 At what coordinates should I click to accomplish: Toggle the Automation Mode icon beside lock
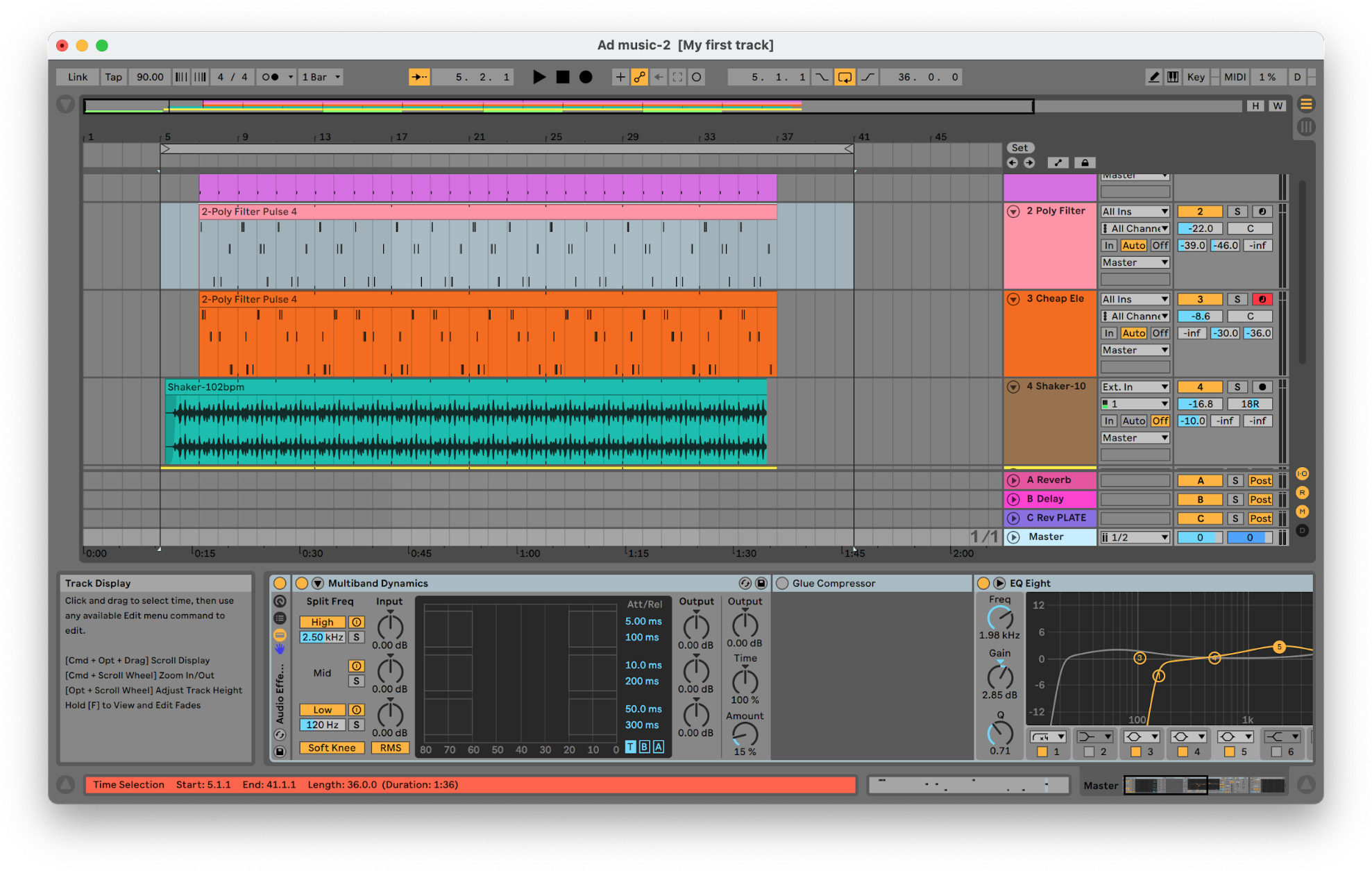pos(1058,162)
